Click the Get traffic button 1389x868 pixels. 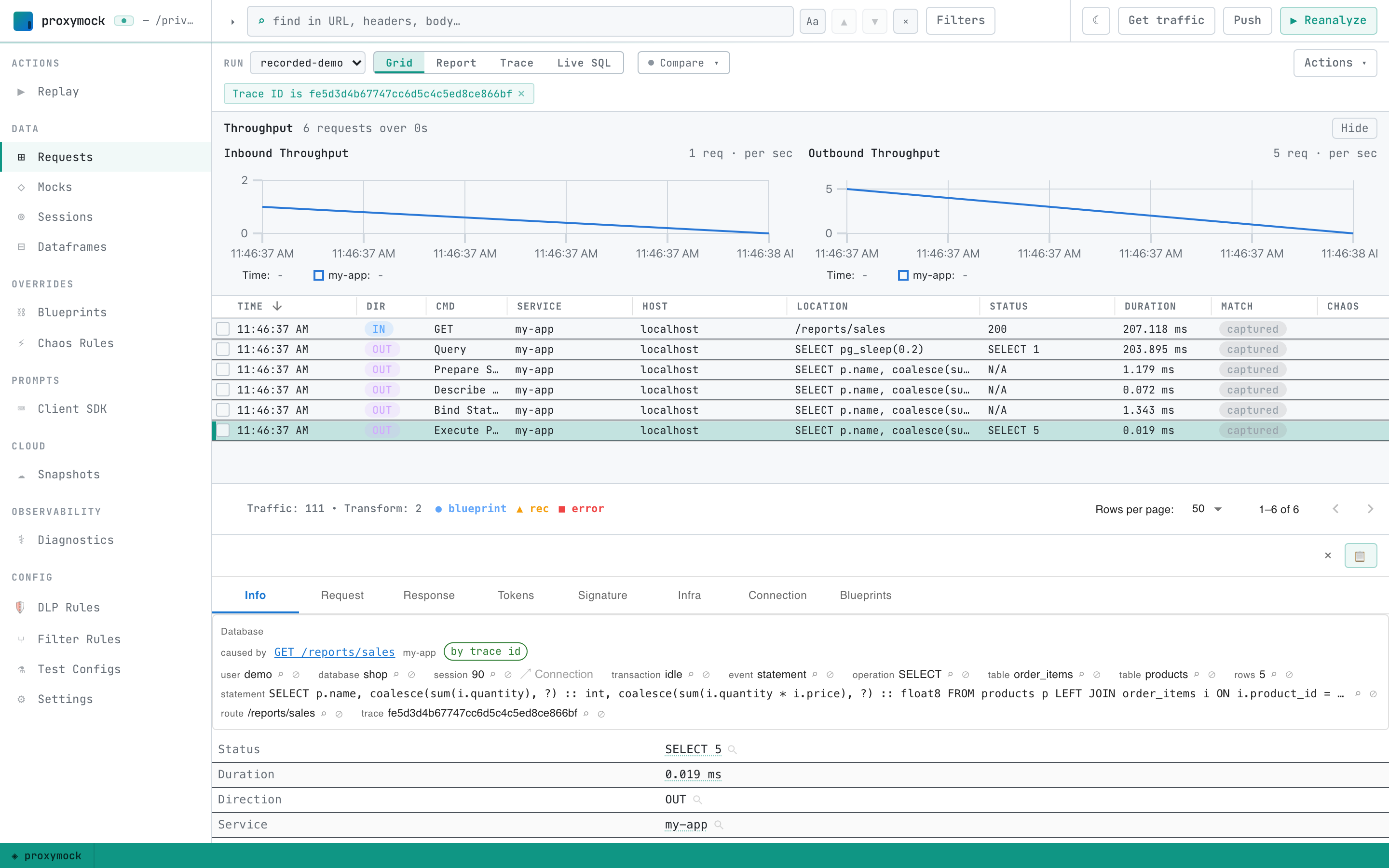[1166, 21]
